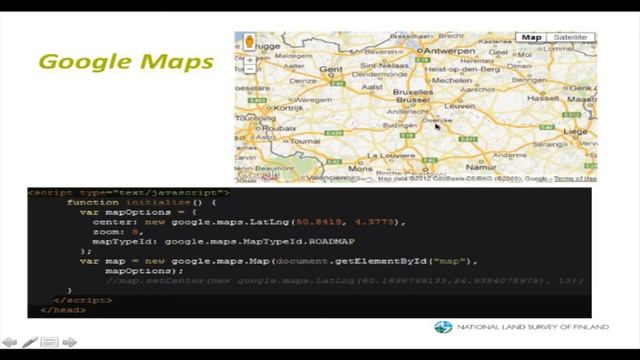Screen dimensions: 640x360
Task: Click the var mapOptions code line
Action: pos(138,212)
